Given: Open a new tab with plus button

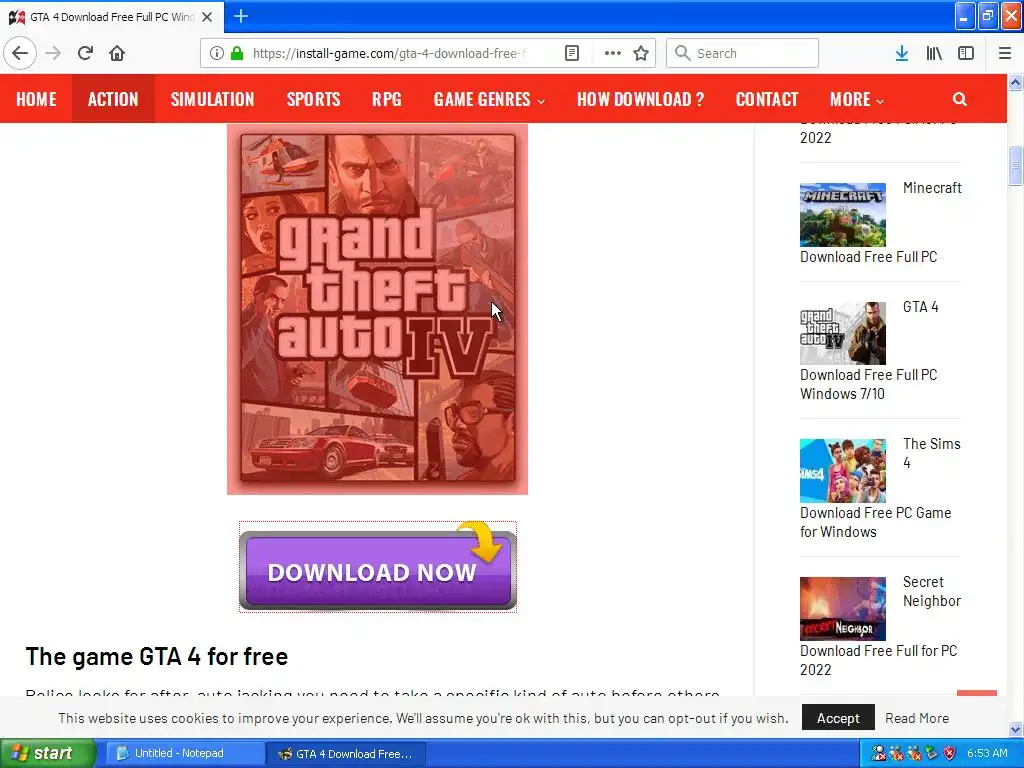Looking at the screenshot, I should click(x=241, y=16).
